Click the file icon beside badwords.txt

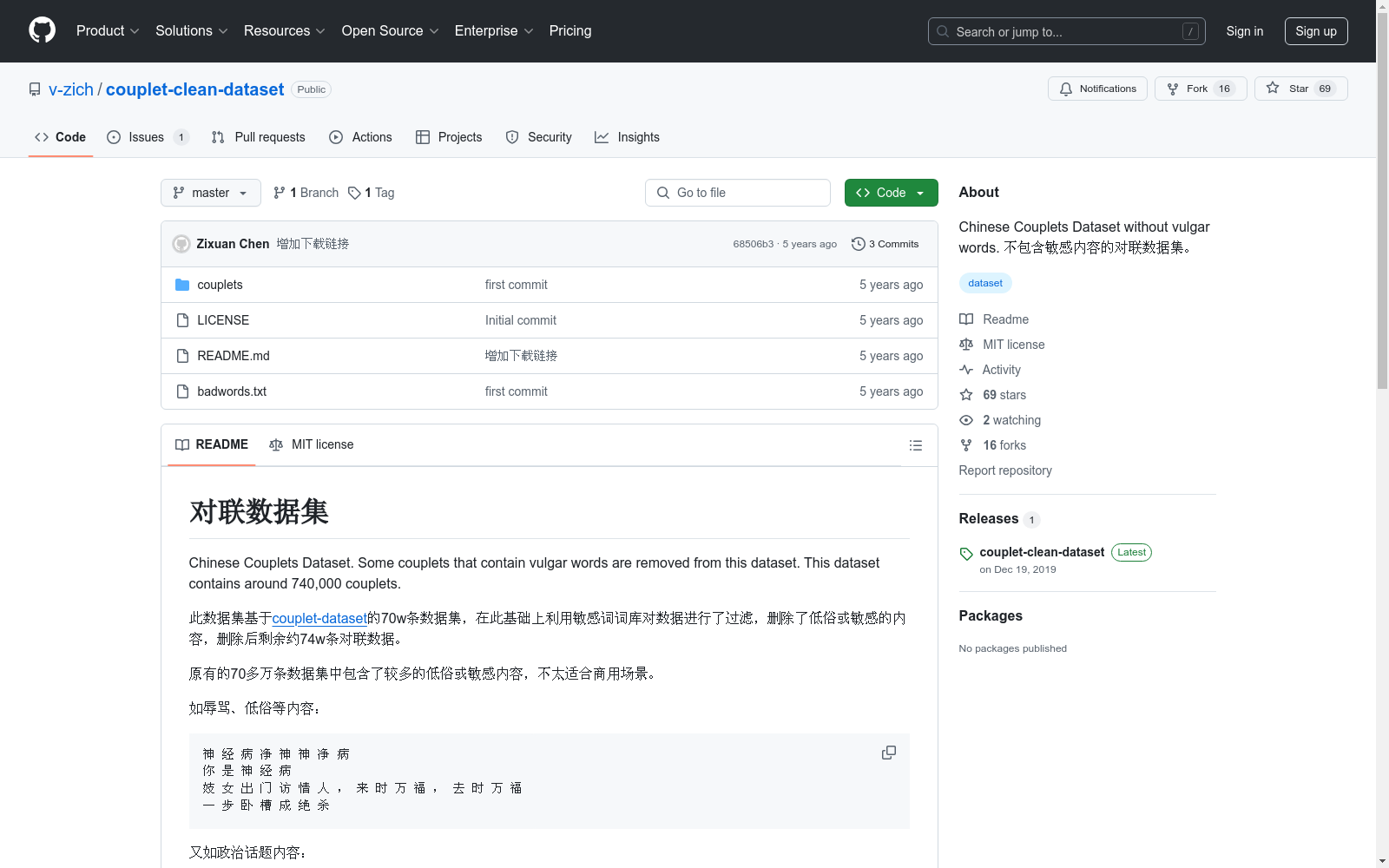[x=182, y=391]
